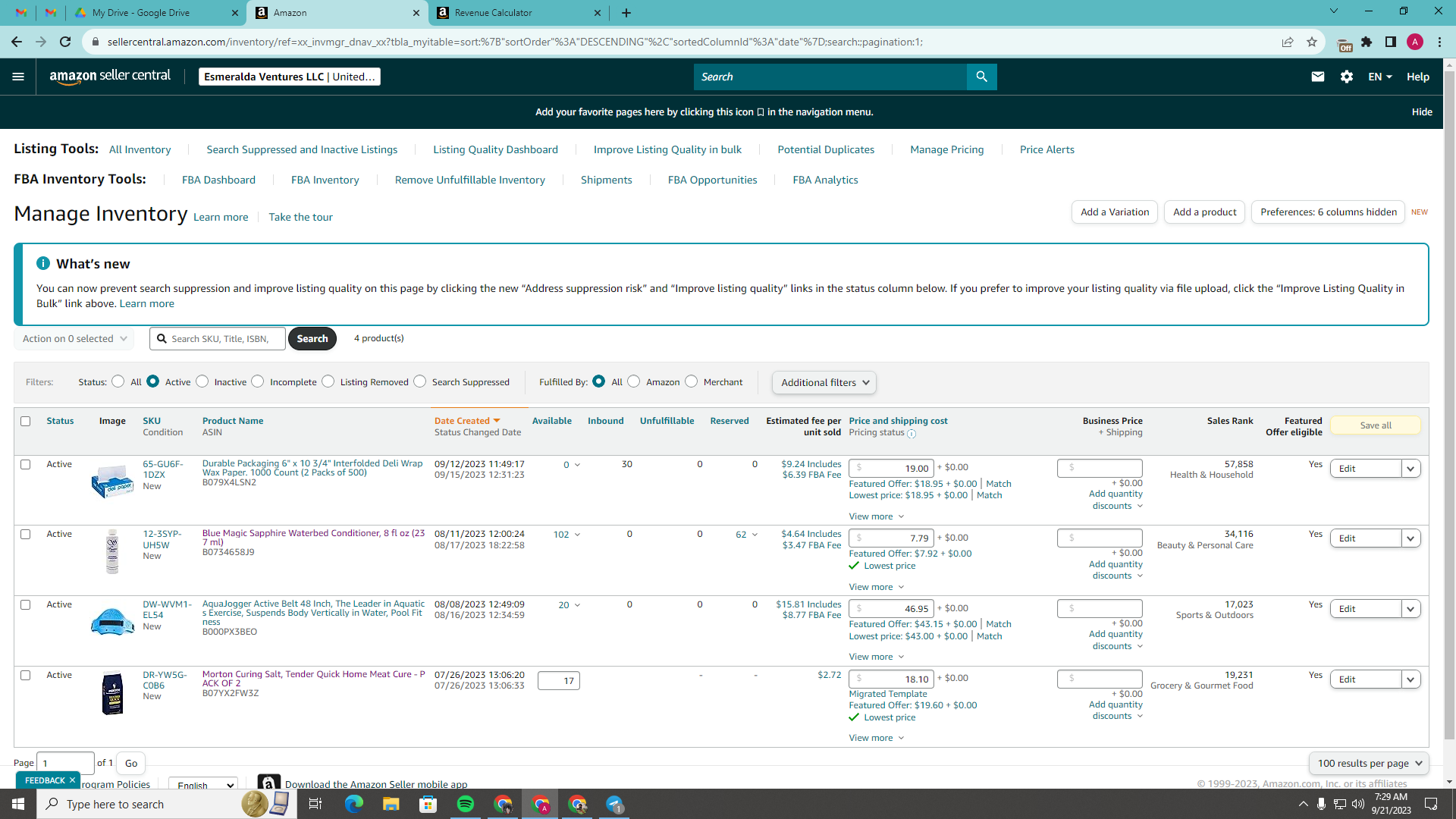Edit the Deli Wrap price field 19.00
The height and width of the screenshot is (819, 1456).
coord(891,469)
